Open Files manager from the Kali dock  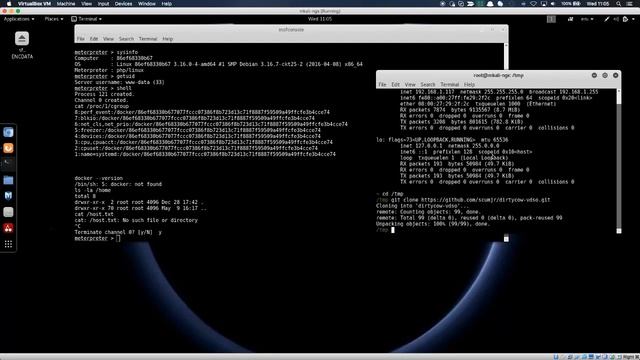(x=8, y=180)
